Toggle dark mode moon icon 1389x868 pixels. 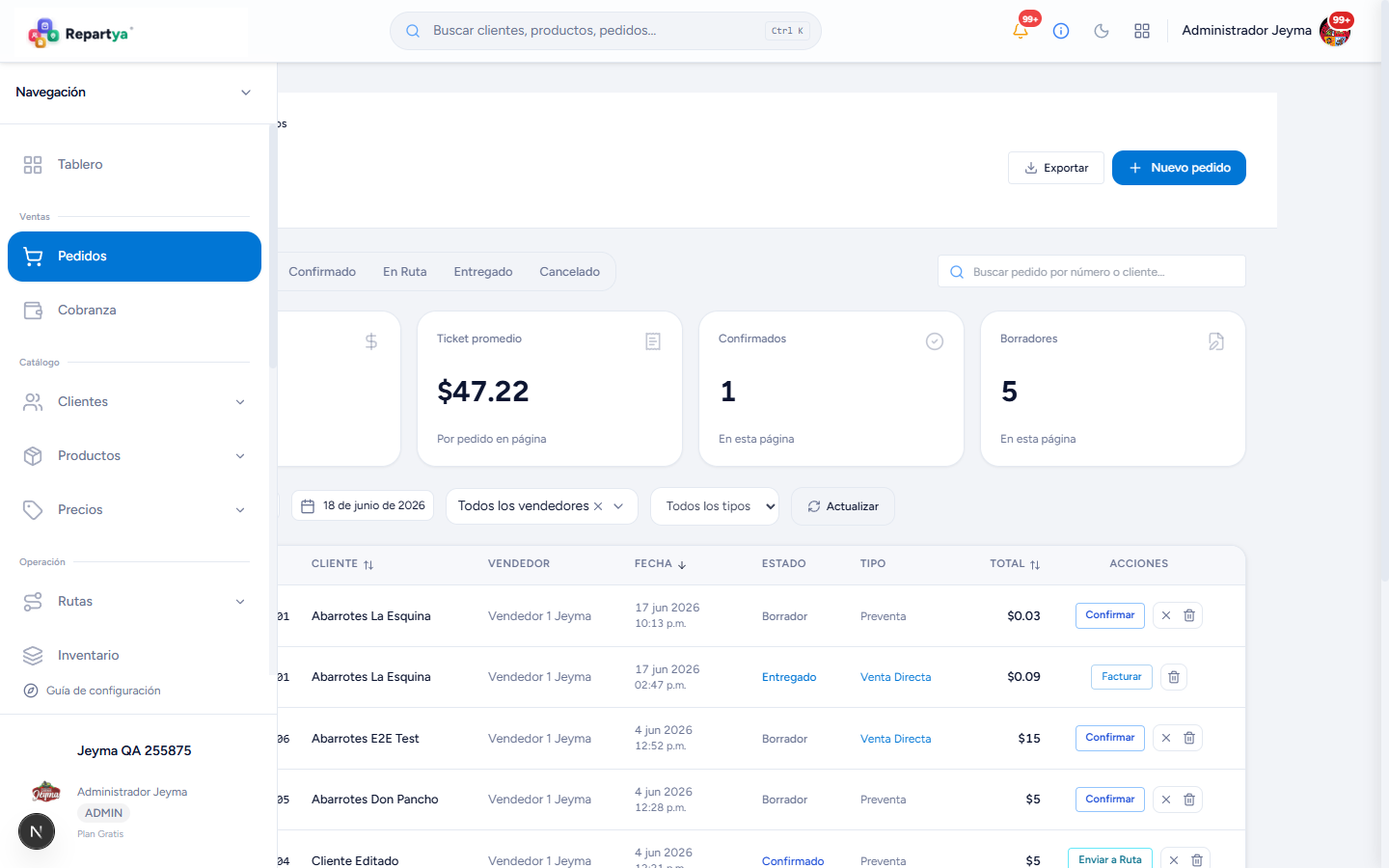coord(1102,31)
